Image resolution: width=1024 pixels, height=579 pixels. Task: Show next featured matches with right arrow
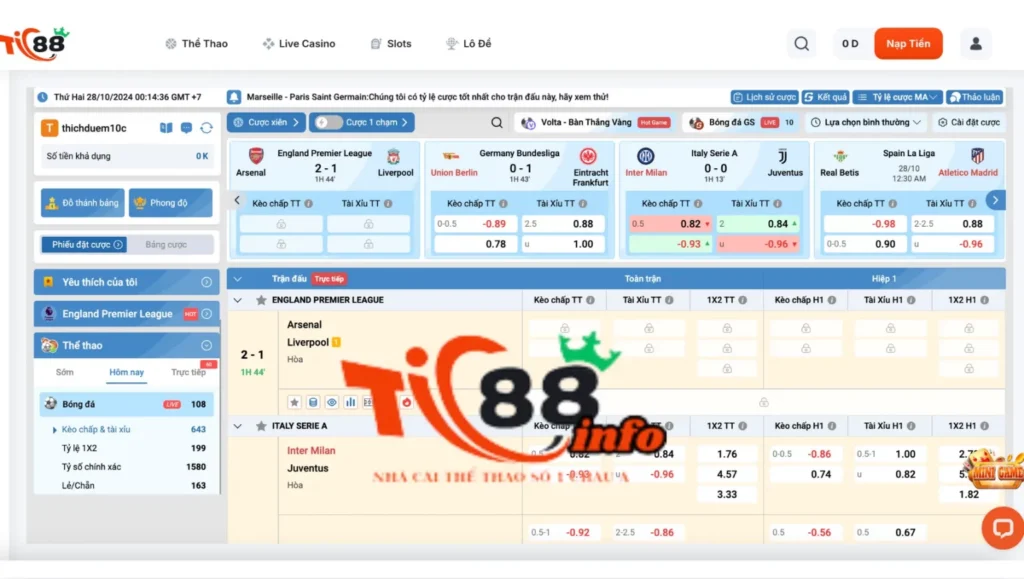tap(995, 200)
